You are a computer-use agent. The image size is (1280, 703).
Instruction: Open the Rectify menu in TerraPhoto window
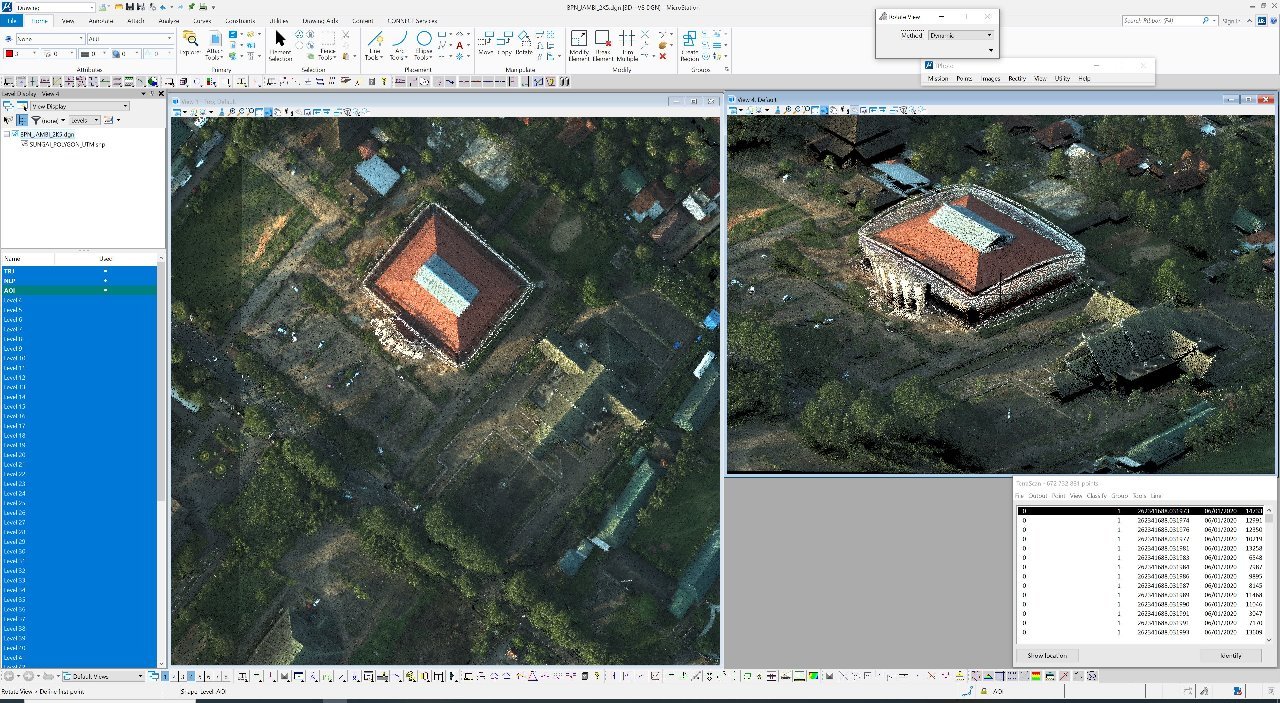pyautogui.click(x=1017, y=78)
